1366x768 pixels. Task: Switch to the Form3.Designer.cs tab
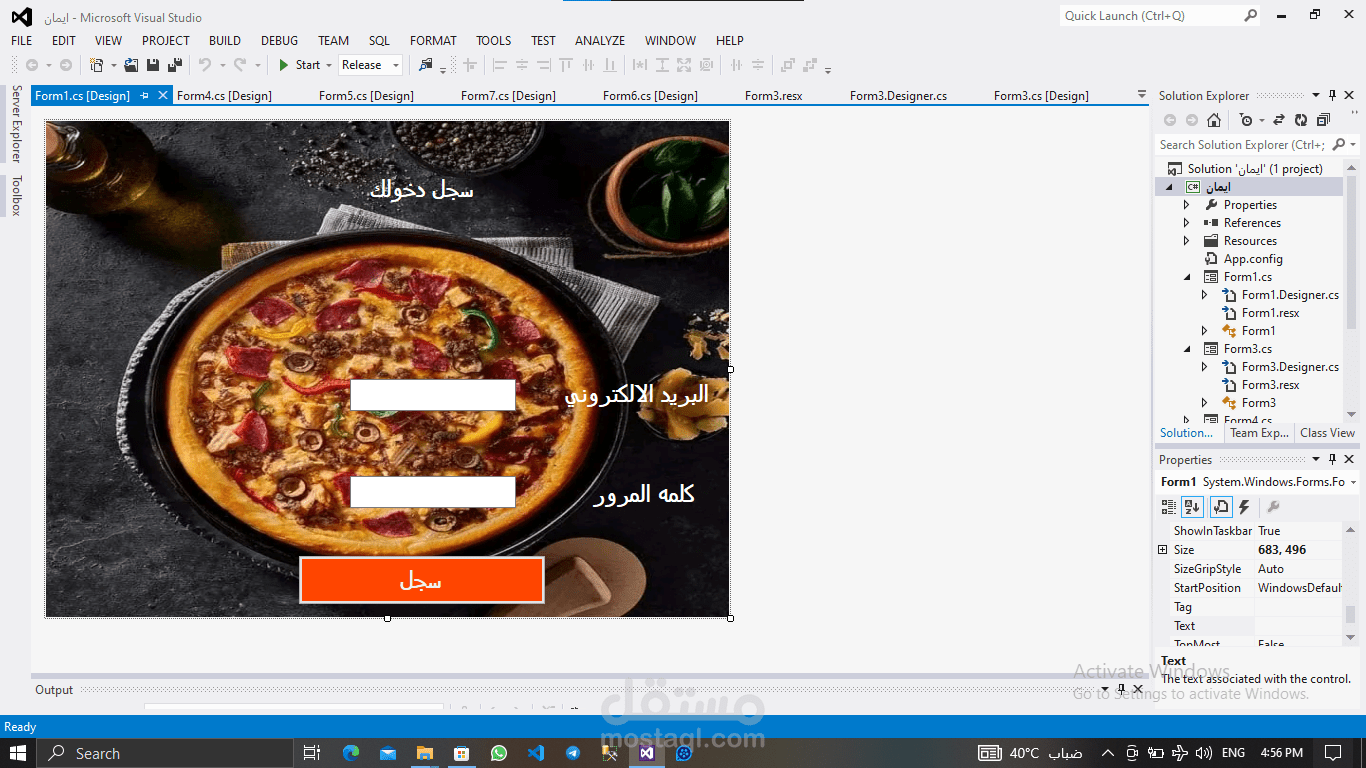pyautogui.click(x=899, y=96)
